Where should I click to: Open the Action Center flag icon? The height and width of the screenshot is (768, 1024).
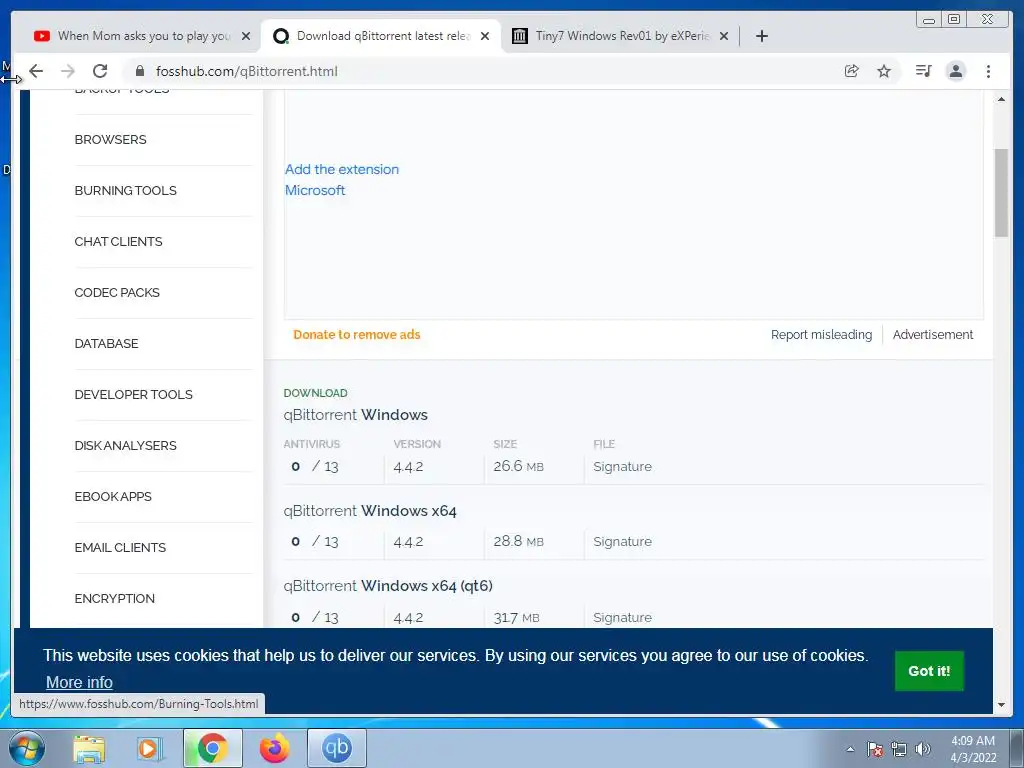click(875, 749)
